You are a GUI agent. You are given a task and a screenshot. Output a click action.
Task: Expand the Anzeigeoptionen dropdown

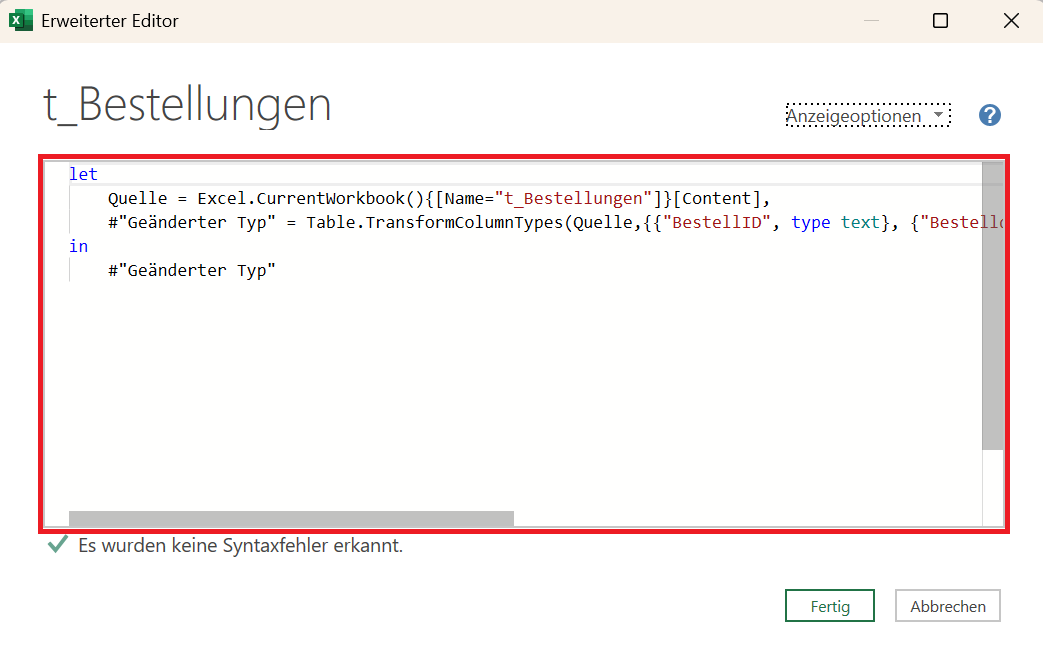coord(867,116)
